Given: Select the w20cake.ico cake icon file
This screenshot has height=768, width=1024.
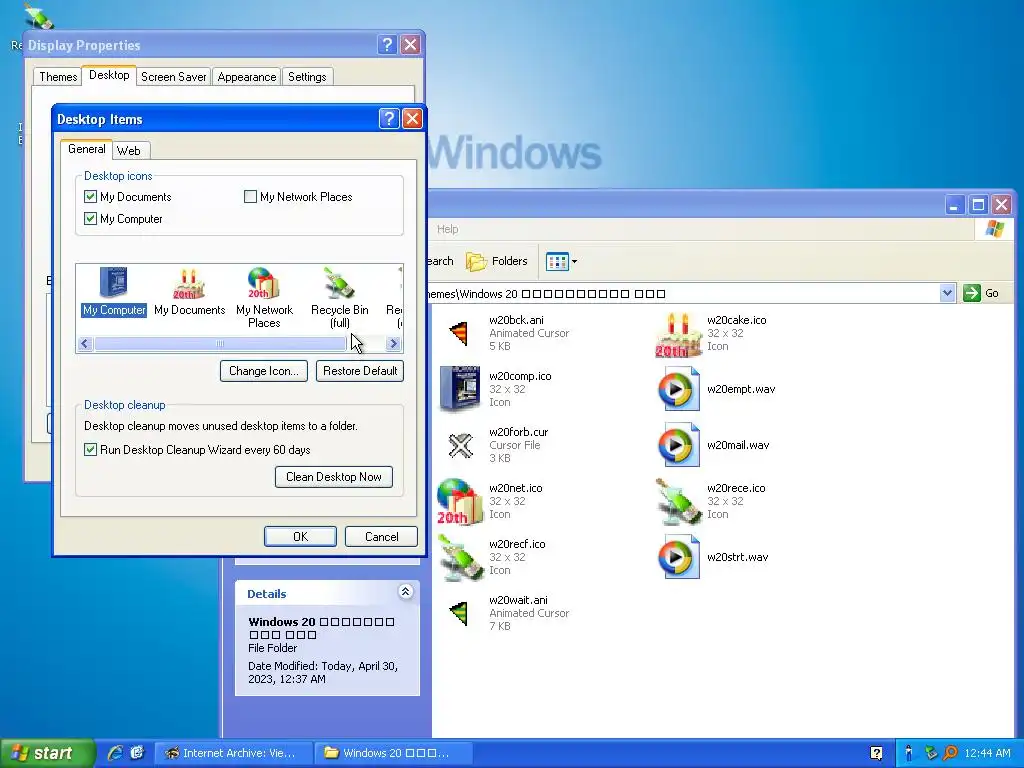Looking at the screenshot, I should coord(678,334).
